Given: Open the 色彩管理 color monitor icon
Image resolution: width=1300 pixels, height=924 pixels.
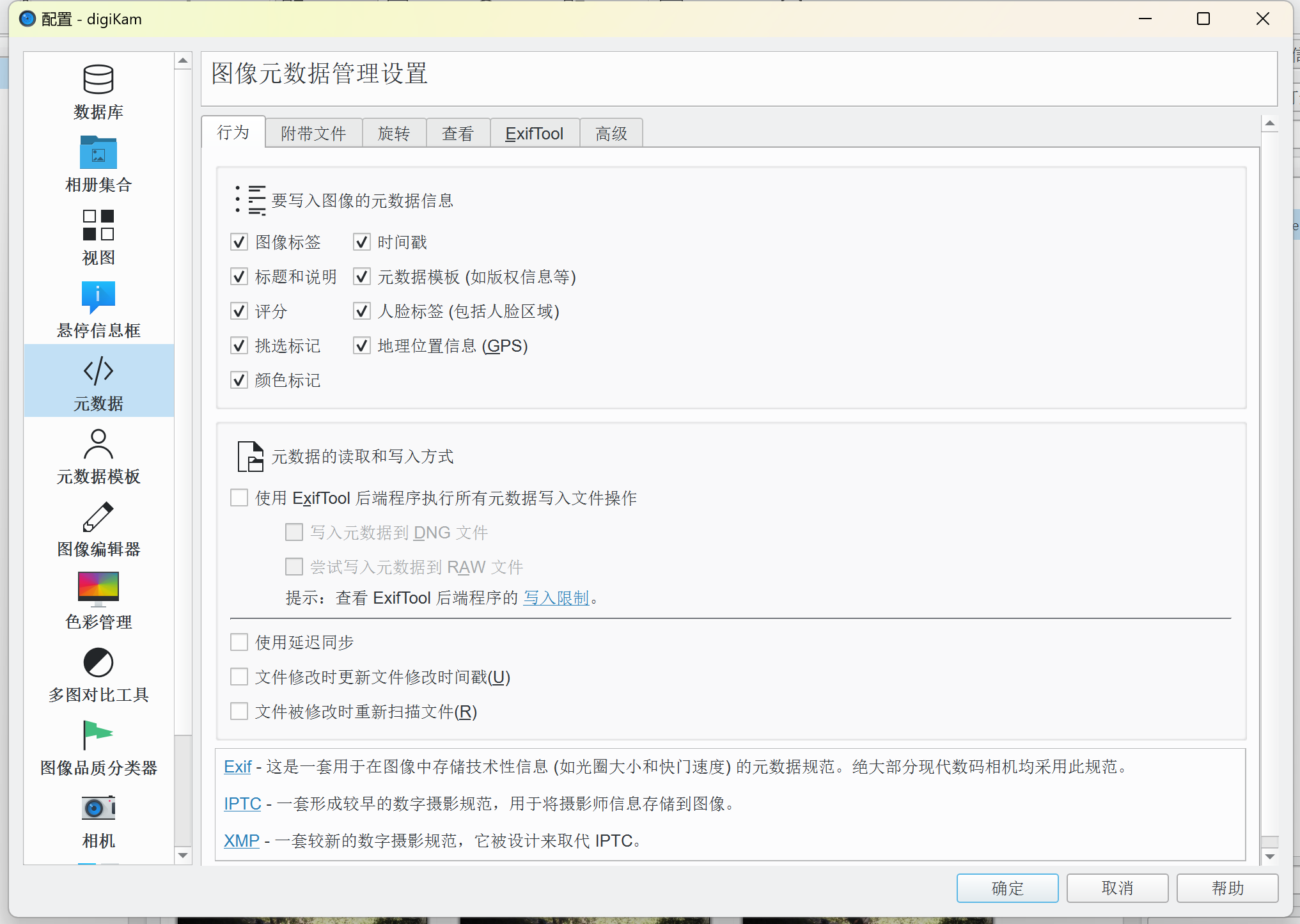Looking at the screenshot, I should [98, 589].
